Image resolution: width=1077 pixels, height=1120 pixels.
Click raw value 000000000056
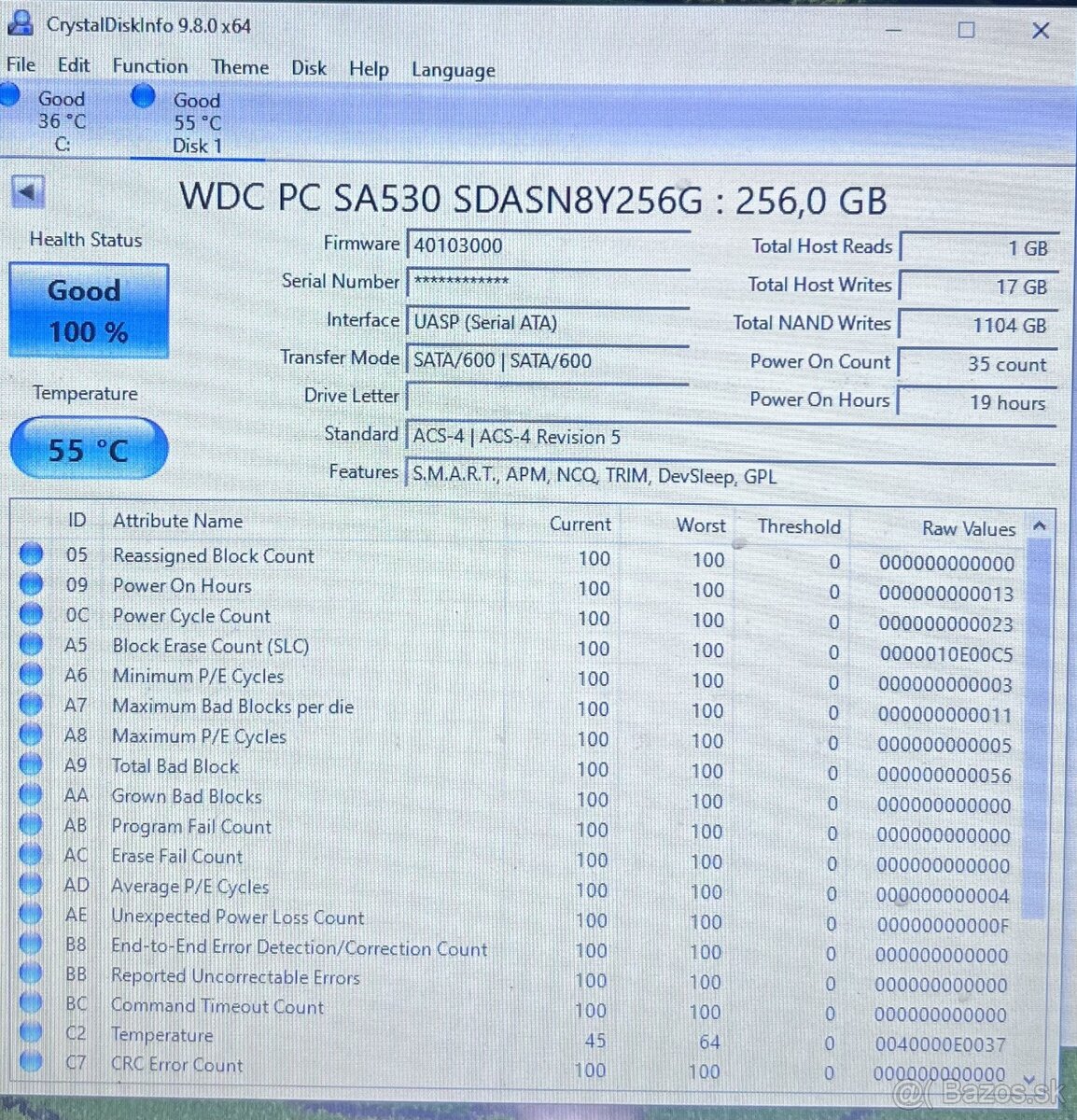click(x=944, y=775)
